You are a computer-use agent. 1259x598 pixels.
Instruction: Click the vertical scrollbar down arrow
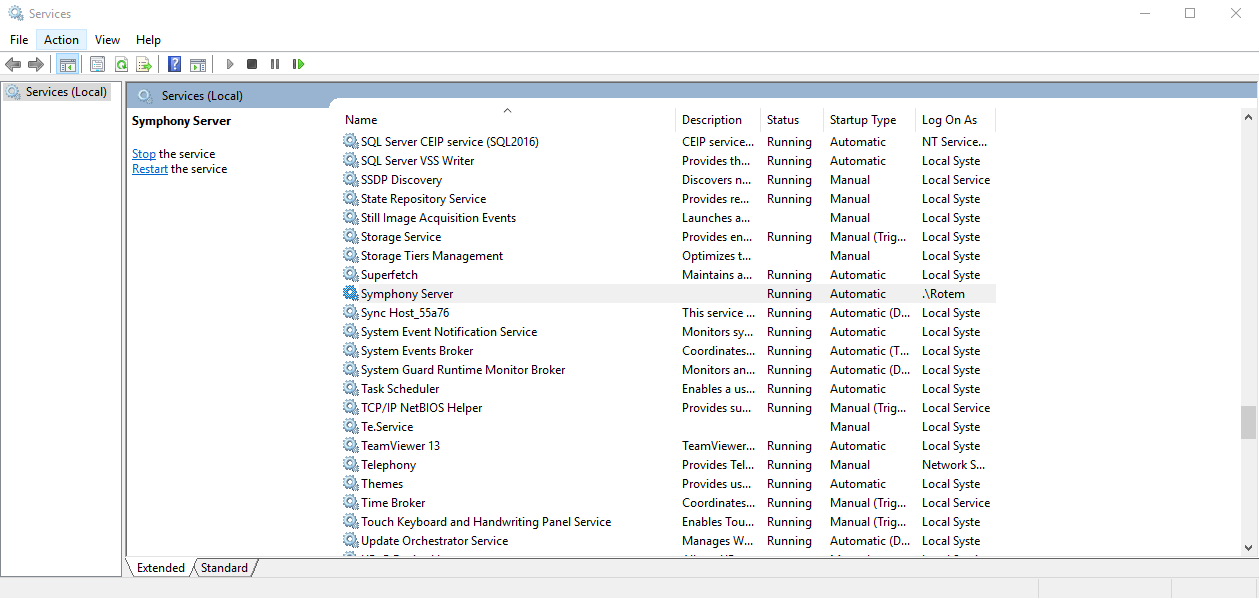click(1247, 548)
